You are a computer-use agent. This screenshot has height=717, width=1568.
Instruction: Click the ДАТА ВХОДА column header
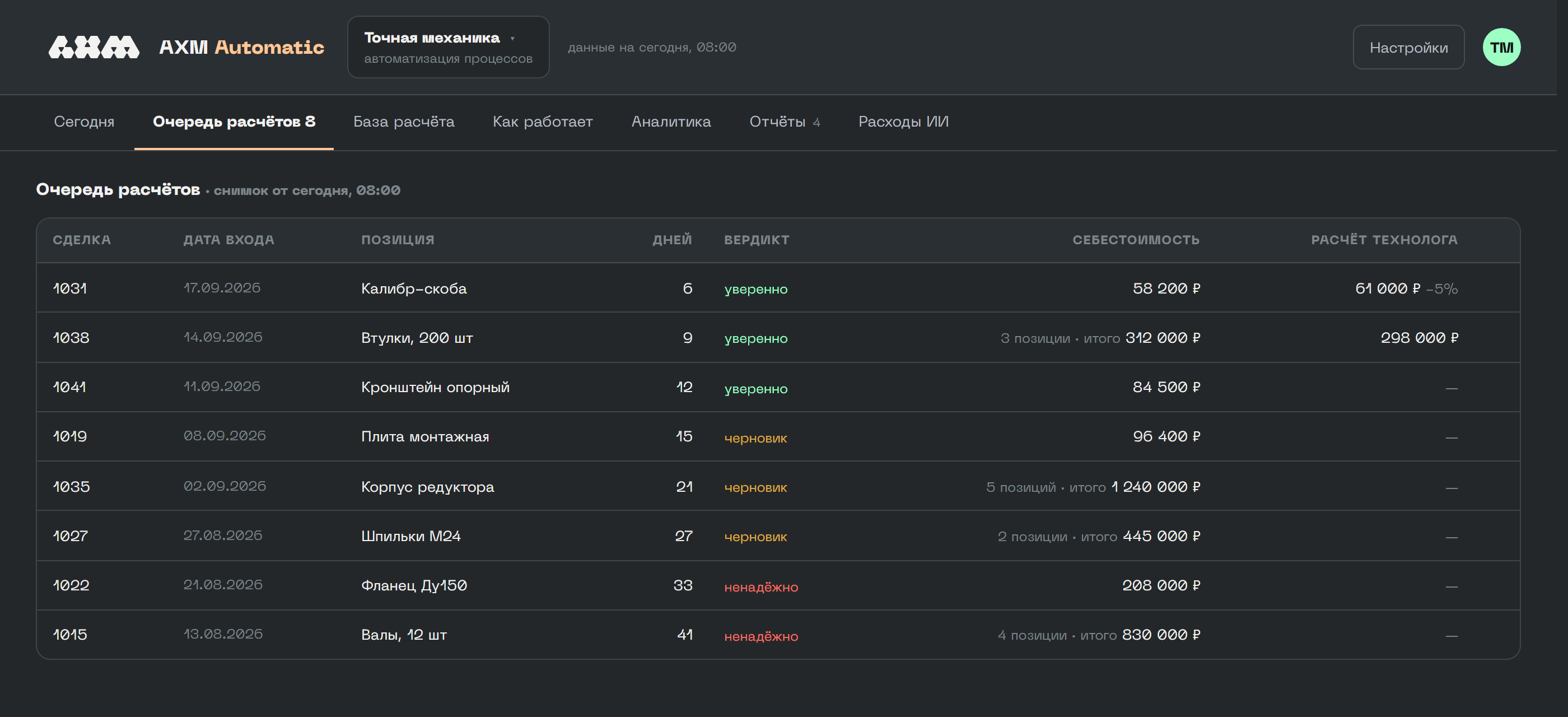pyautogui.click(x=229, y=240)
